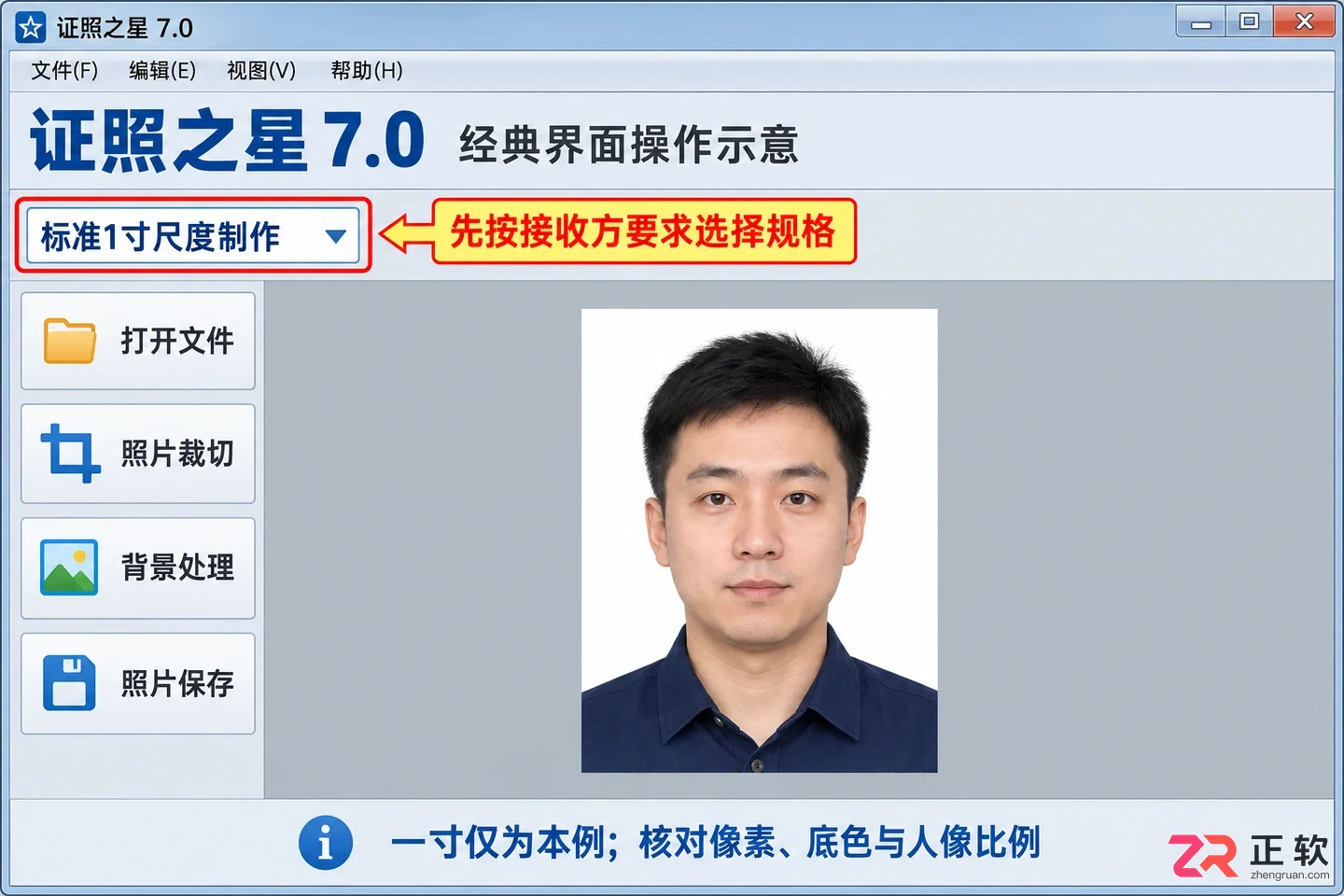The image size is (1344, 896).
Task: Open the 帮助(H) menu
Action: tap(367, 71)
